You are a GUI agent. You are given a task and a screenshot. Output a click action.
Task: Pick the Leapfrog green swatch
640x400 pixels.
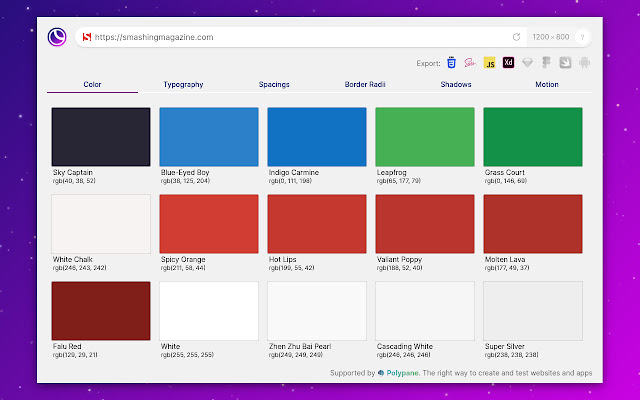[424, 136]
